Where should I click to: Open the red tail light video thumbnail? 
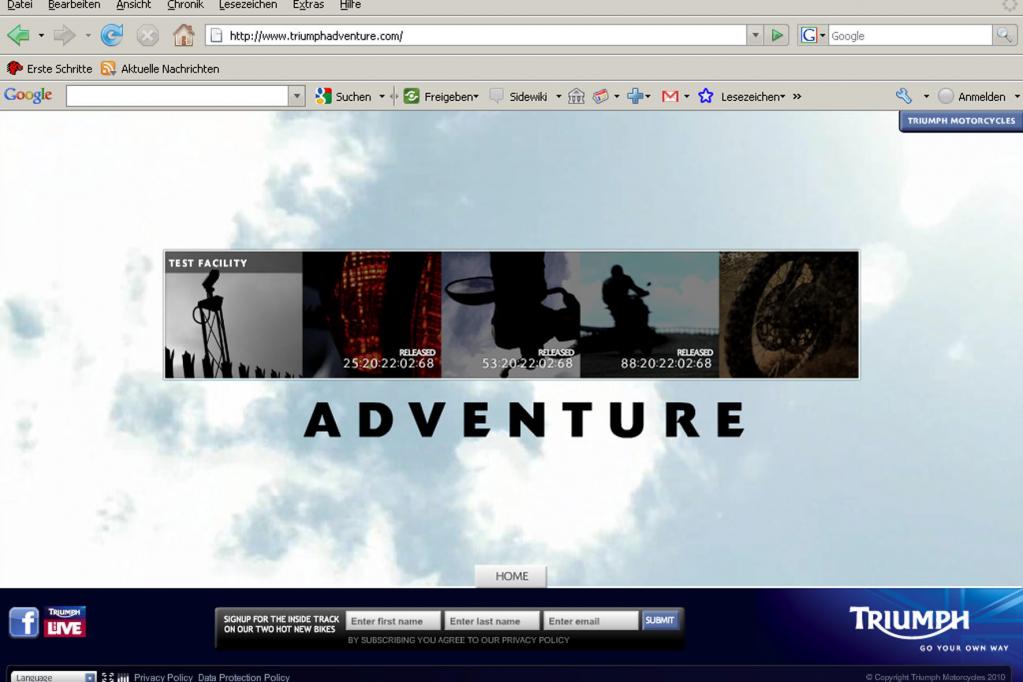click(372, 315)
